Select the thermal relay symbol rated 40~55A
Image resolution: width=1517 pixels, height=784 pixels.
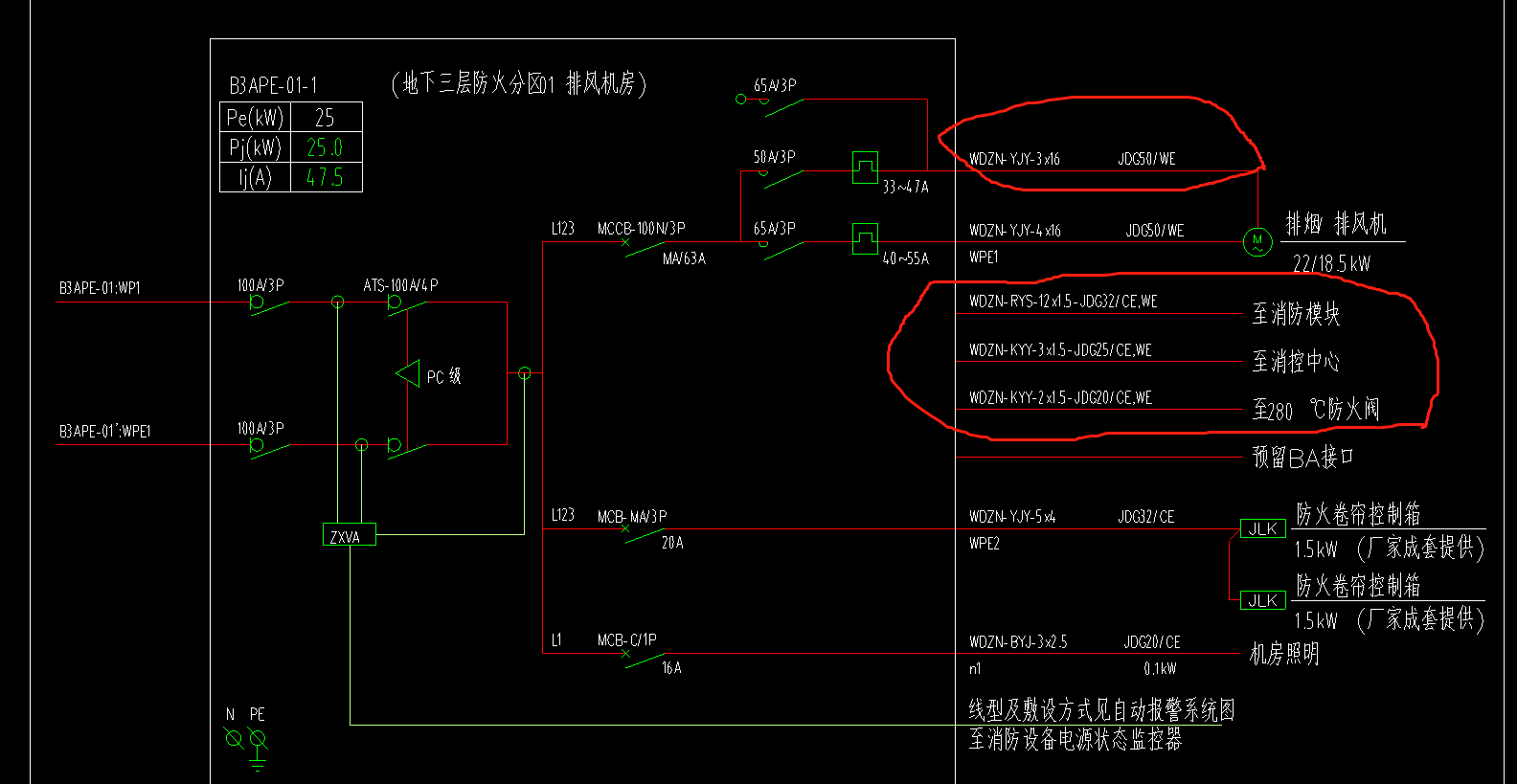pos(865,238)
